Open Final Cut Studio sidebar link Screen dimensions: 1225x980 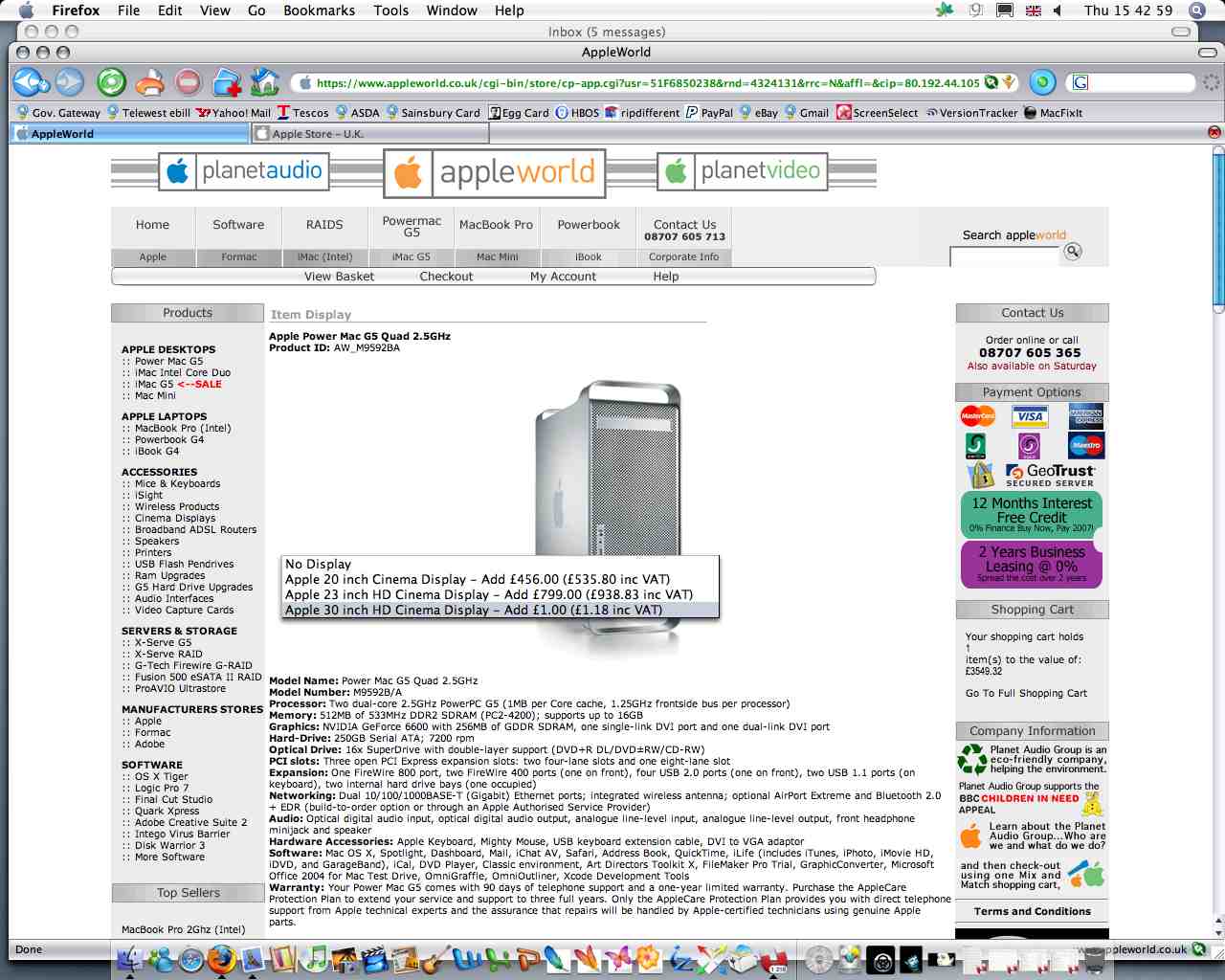click(173, 799)
